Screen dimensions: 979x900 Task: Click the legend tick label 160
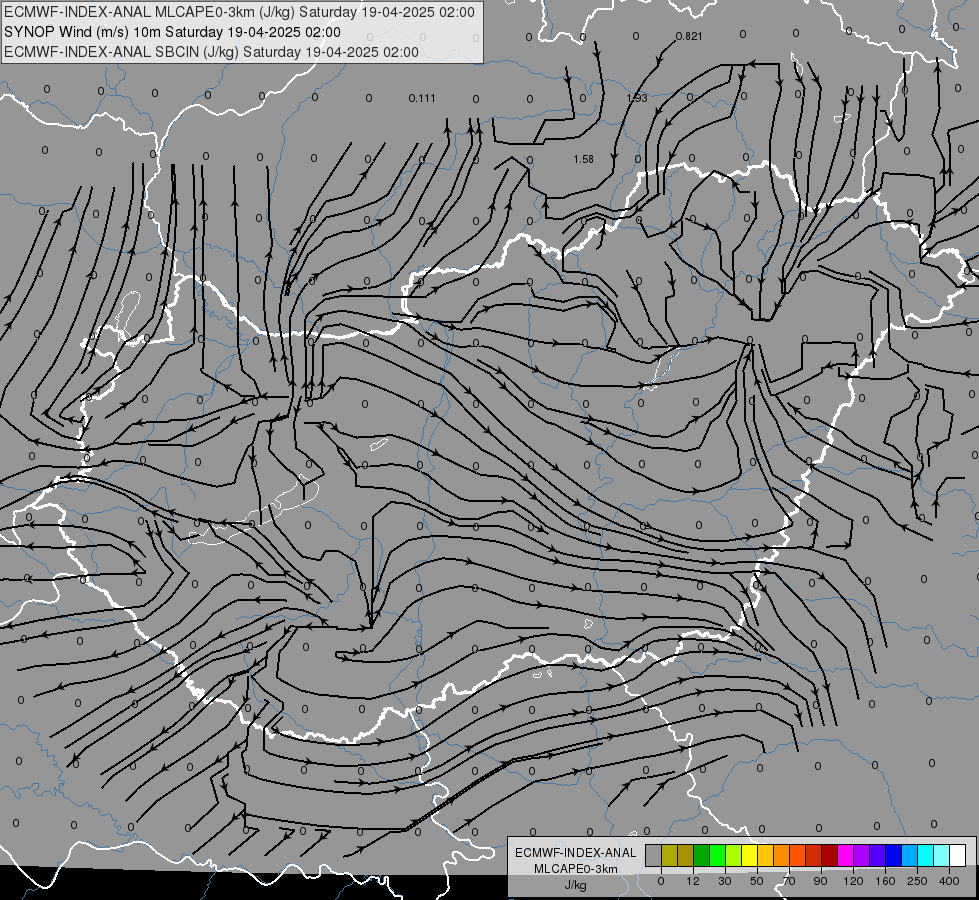(885, 881)
